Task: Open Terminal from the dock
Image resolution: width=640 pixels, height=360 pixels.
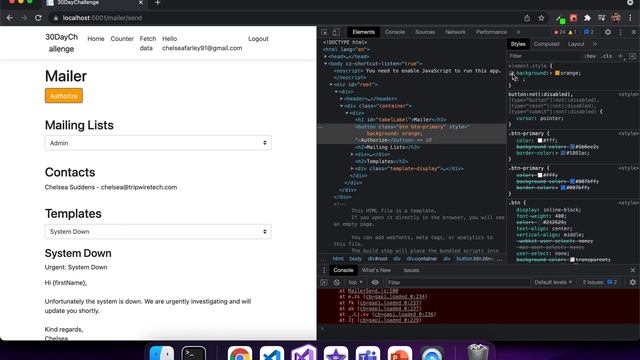Action: coord(193,353)
